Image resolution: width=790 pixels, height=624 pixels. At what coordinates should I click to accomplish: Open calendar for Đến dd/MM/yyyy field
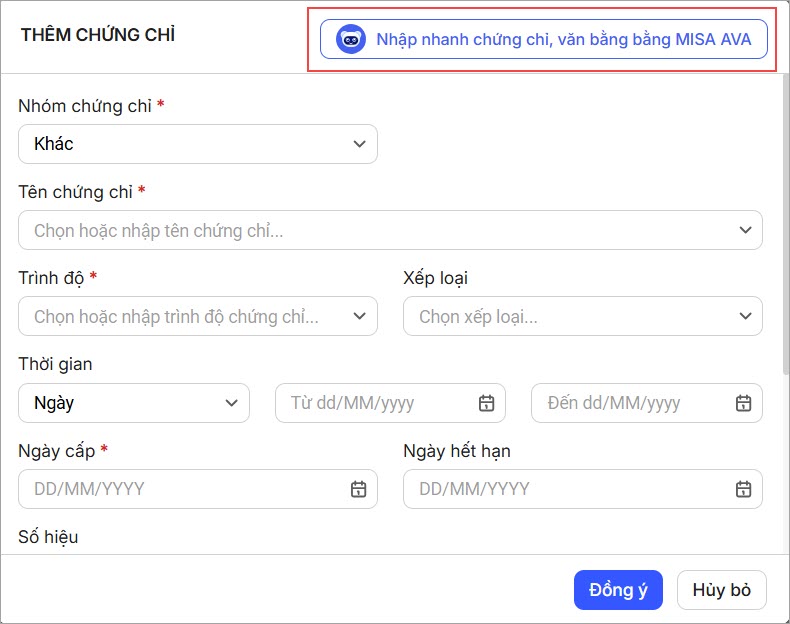click(x=743, y=403)
